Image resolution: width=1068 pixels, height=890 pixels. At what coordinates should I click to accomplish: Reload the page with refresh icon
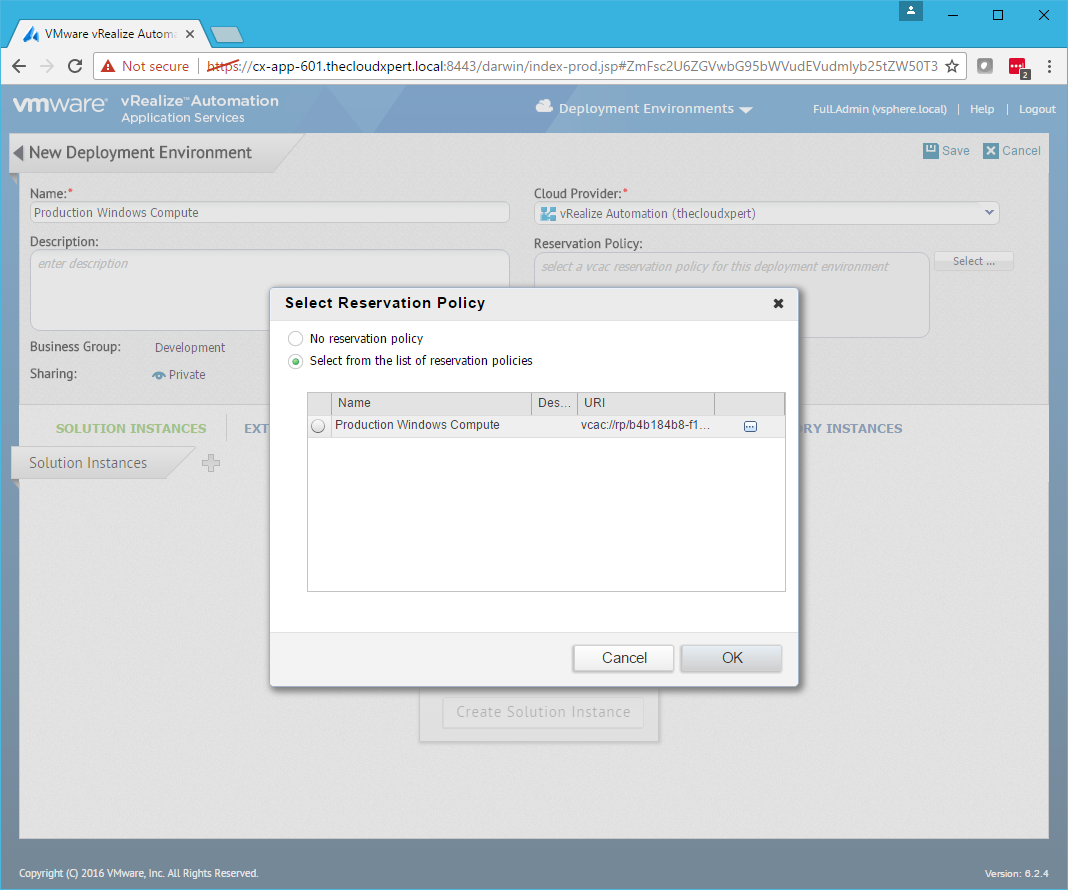click(x=74, y=66)
